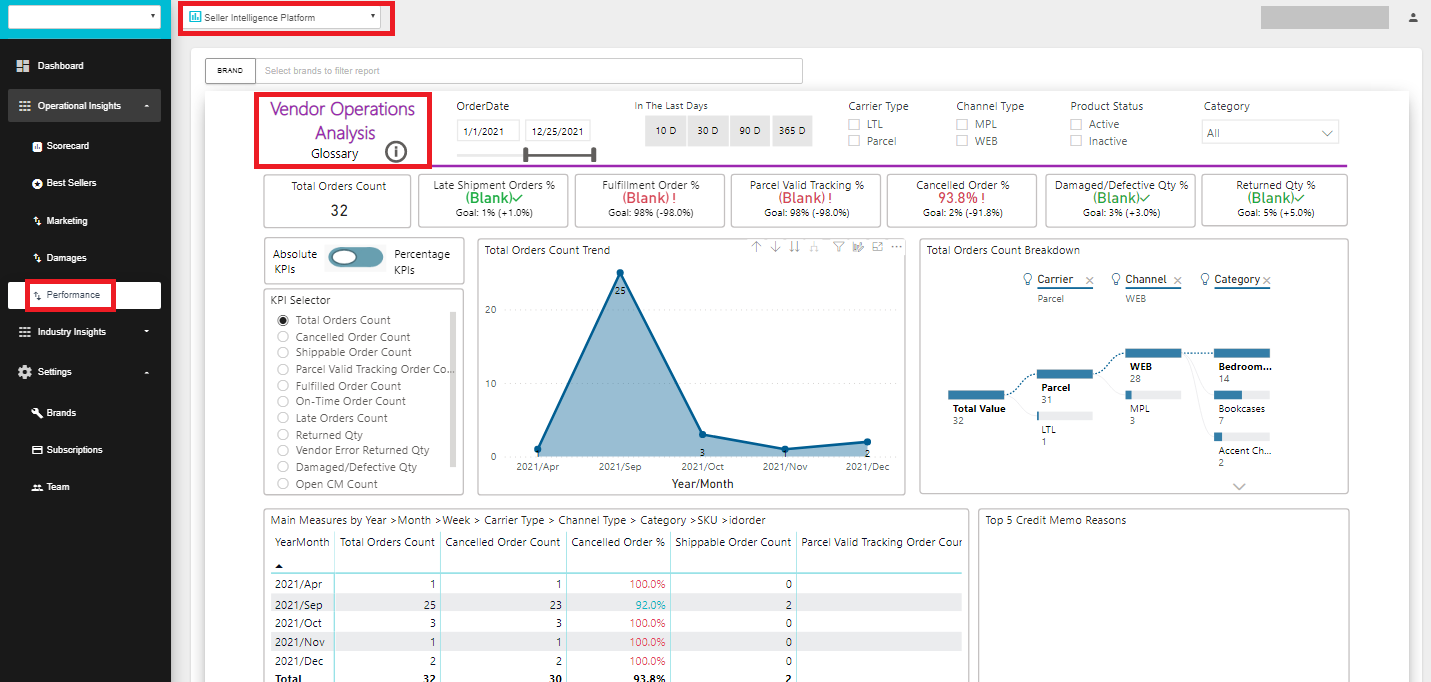Collapse the Settings menu section

(x=84, y=372)
